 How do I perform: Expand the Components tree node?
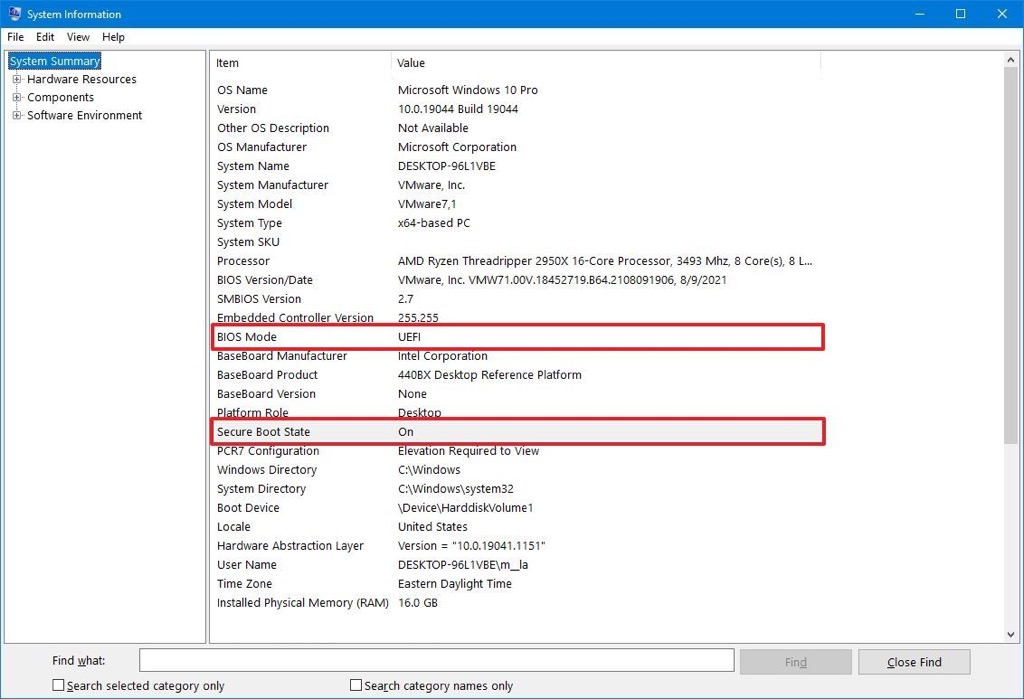point(17,97)
